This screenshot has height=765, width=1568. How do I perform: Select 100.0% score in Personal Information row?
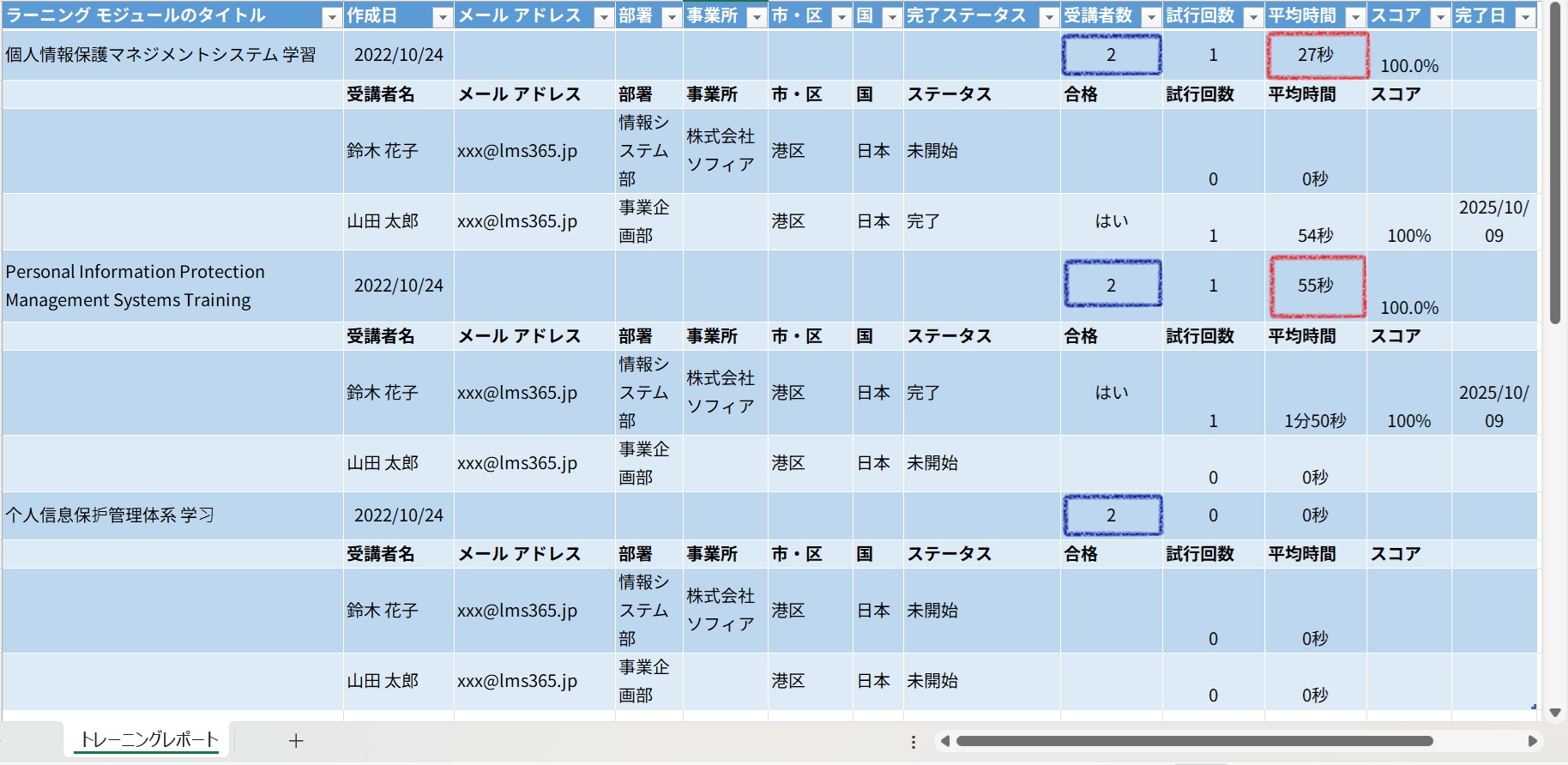click(x=1409, y=286)
